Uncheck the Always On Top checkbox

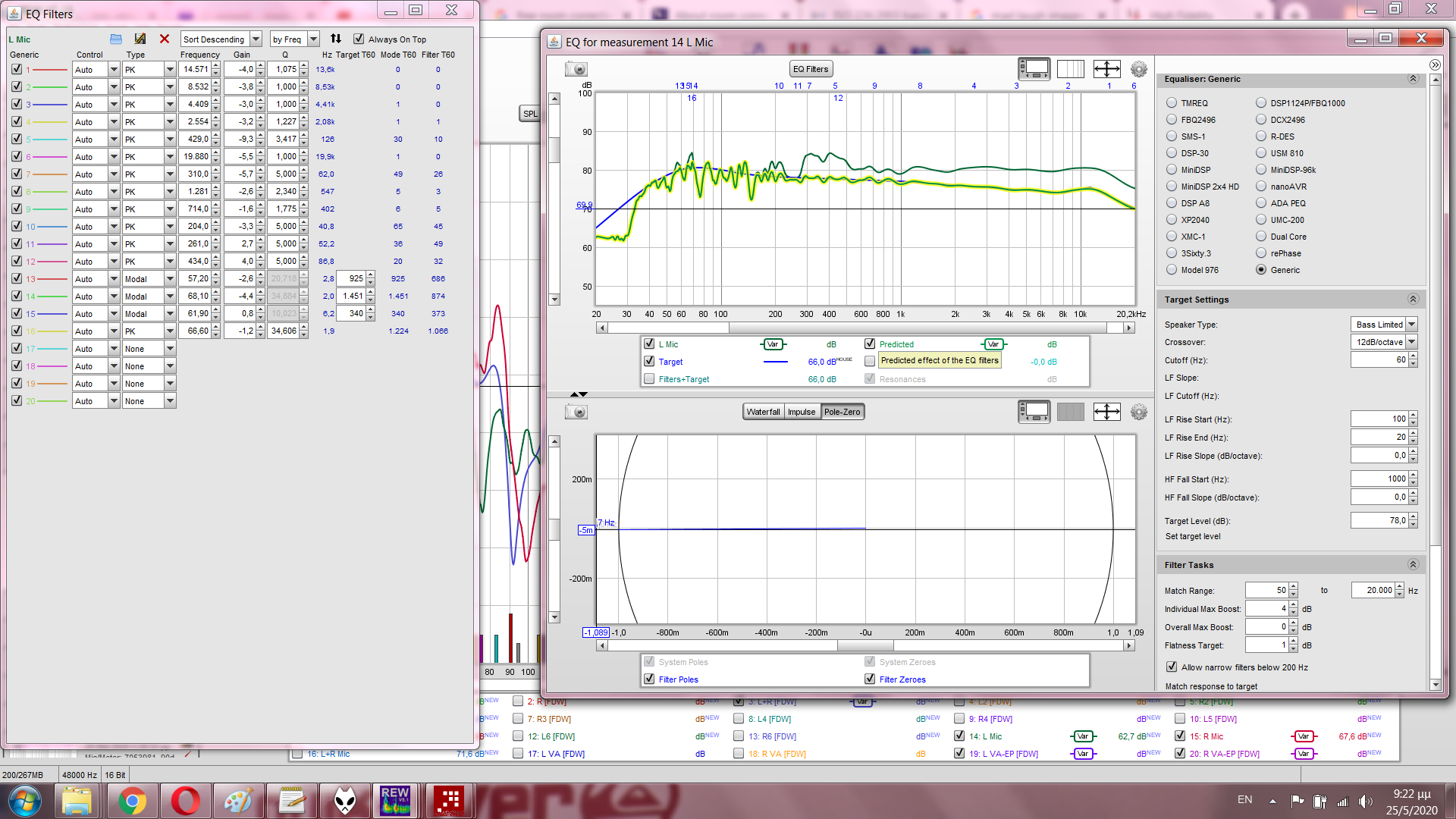359,39
